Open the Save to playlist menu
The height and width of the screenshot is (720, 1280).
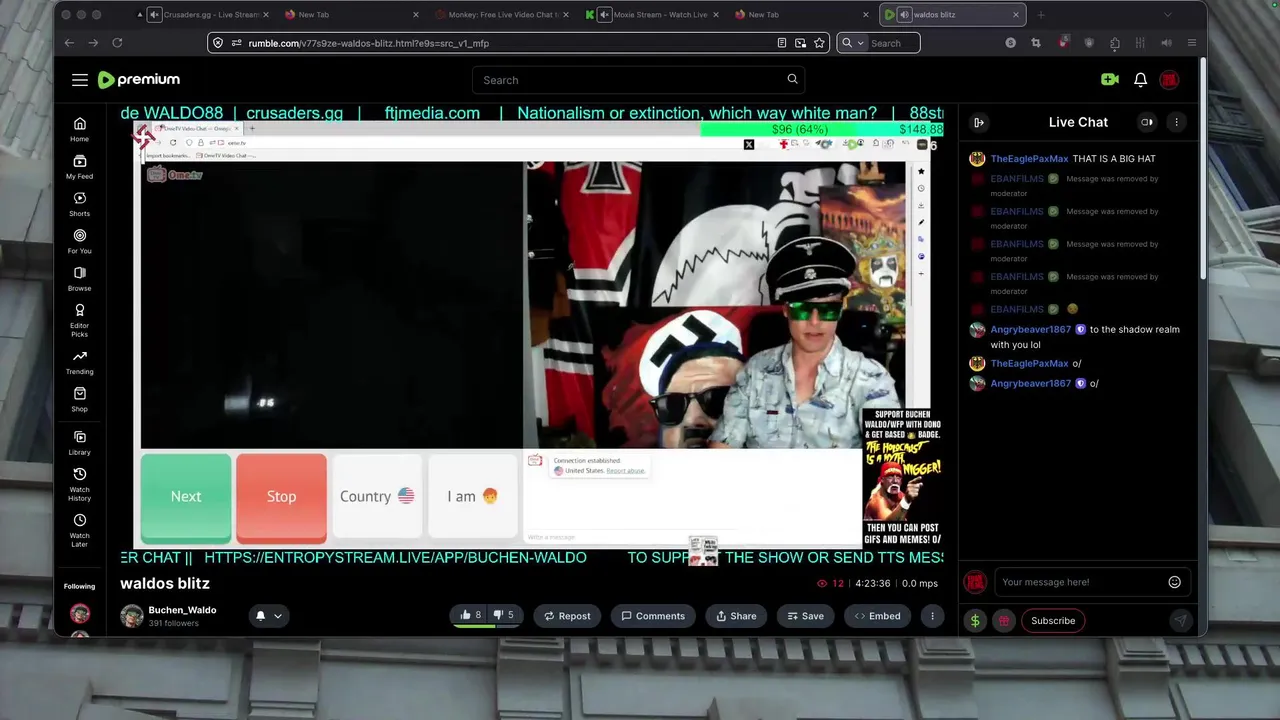click(x=806, y=616)
